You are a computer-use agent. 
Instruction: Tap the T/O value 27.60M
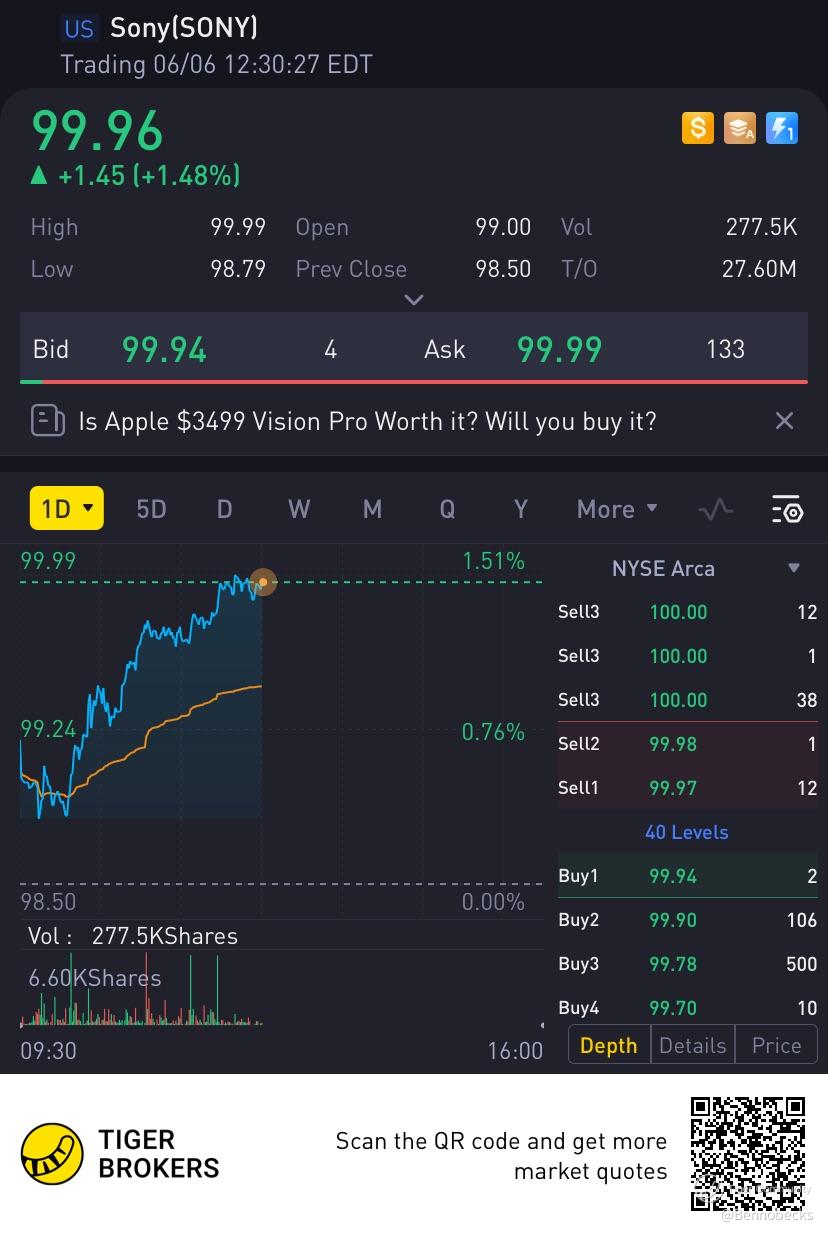point(759,269)
